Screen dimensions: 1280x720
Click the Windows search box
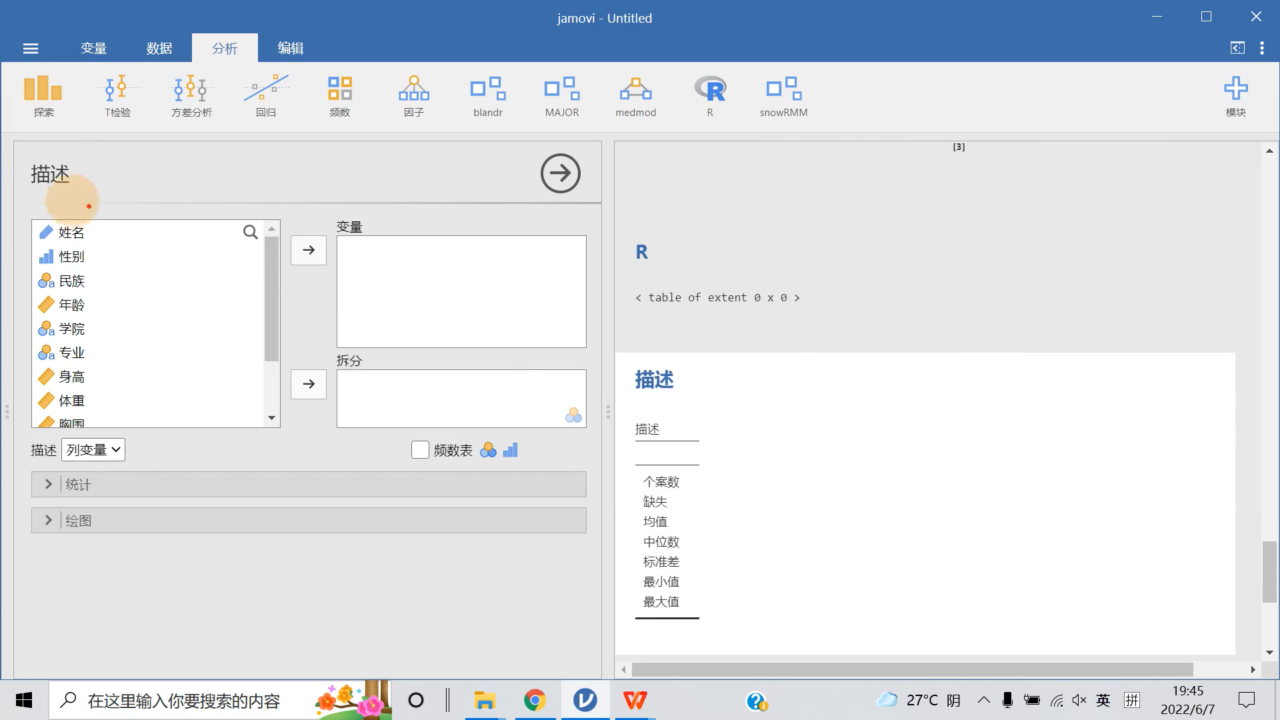(x=220, y=700)
